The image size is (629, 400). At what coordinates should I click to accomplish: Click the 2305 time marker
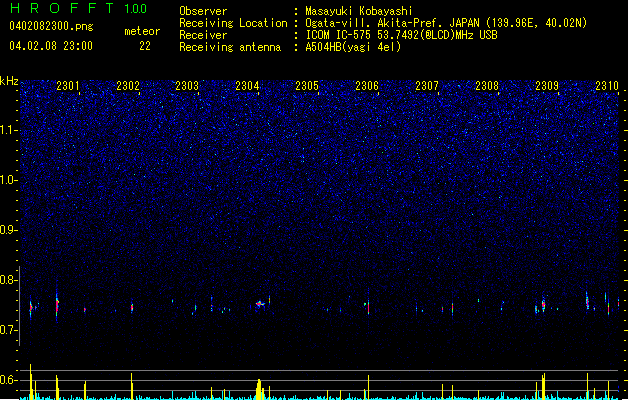coord(307,85)
